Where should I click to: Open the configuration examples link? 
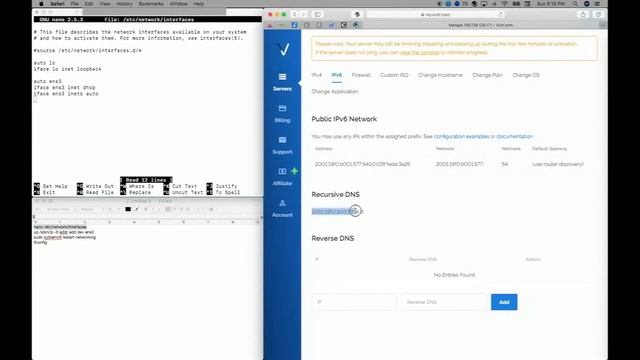click(x=461, y=136)
